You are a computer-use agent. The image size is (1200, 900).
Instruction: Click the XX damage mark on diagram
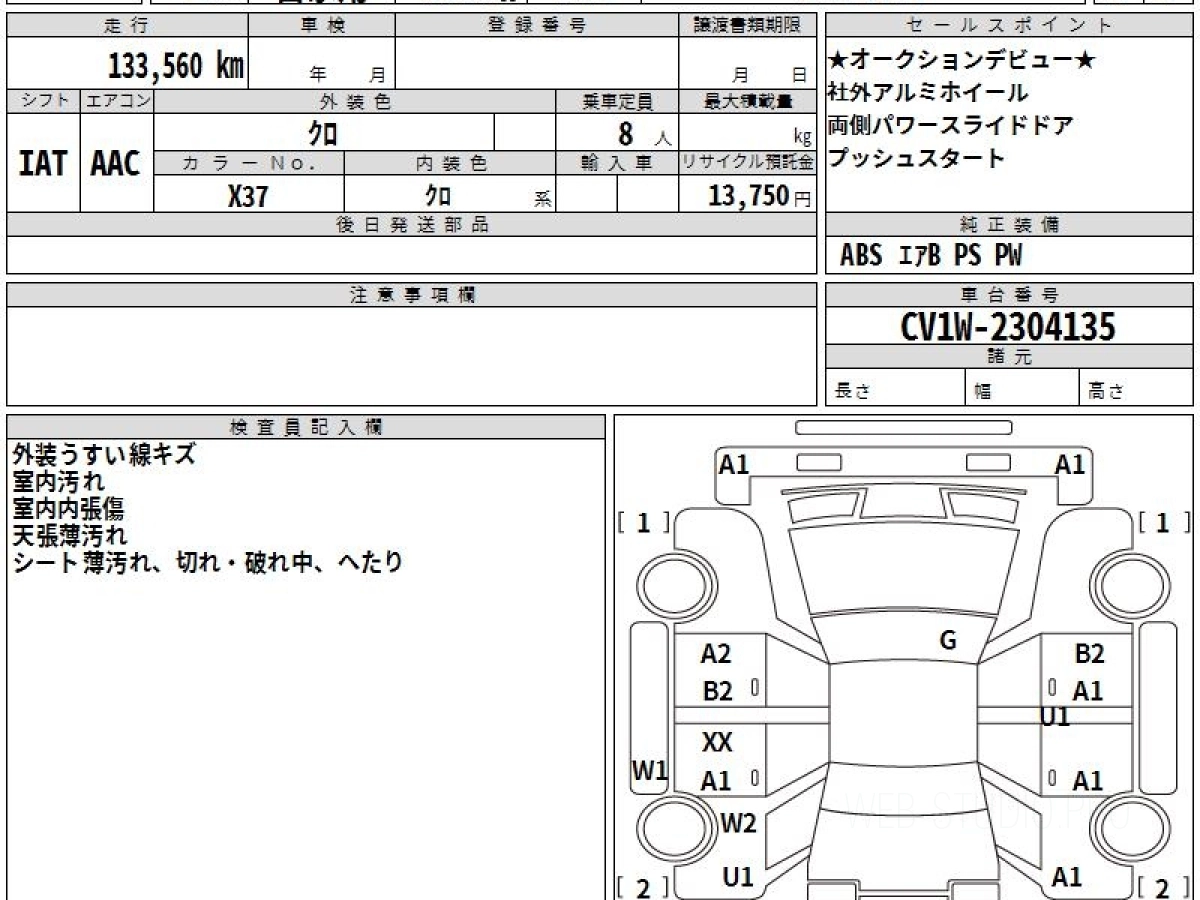(717, 743)
